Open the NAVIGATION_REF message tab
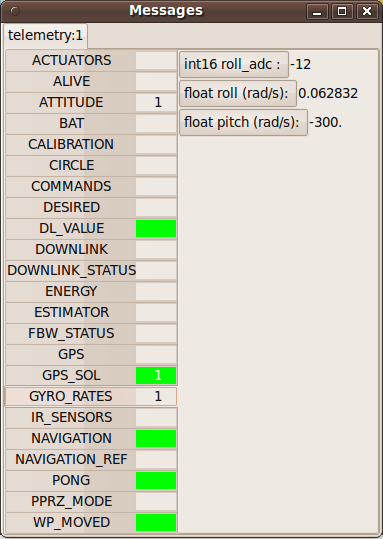 point(91,459)
